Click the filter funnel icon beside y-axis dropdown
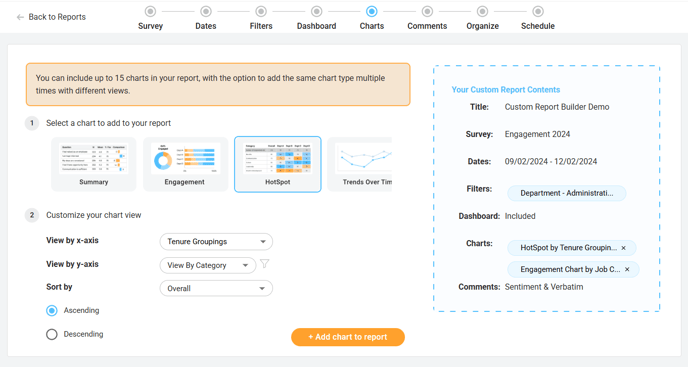Image resolution: width=688 pixels, height=367 pixels. coord(265,264)
